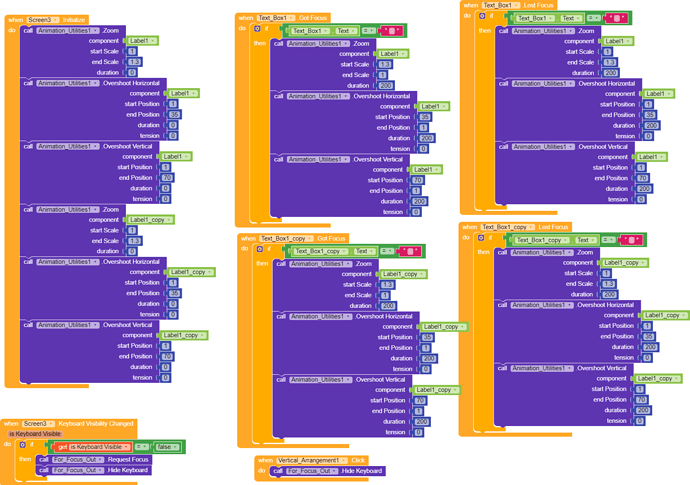The height and width of the screenshot is (485, 690).
Task: Open For_Focus_Out dropdown in Request Focus call
Action: tap(78, 459)
